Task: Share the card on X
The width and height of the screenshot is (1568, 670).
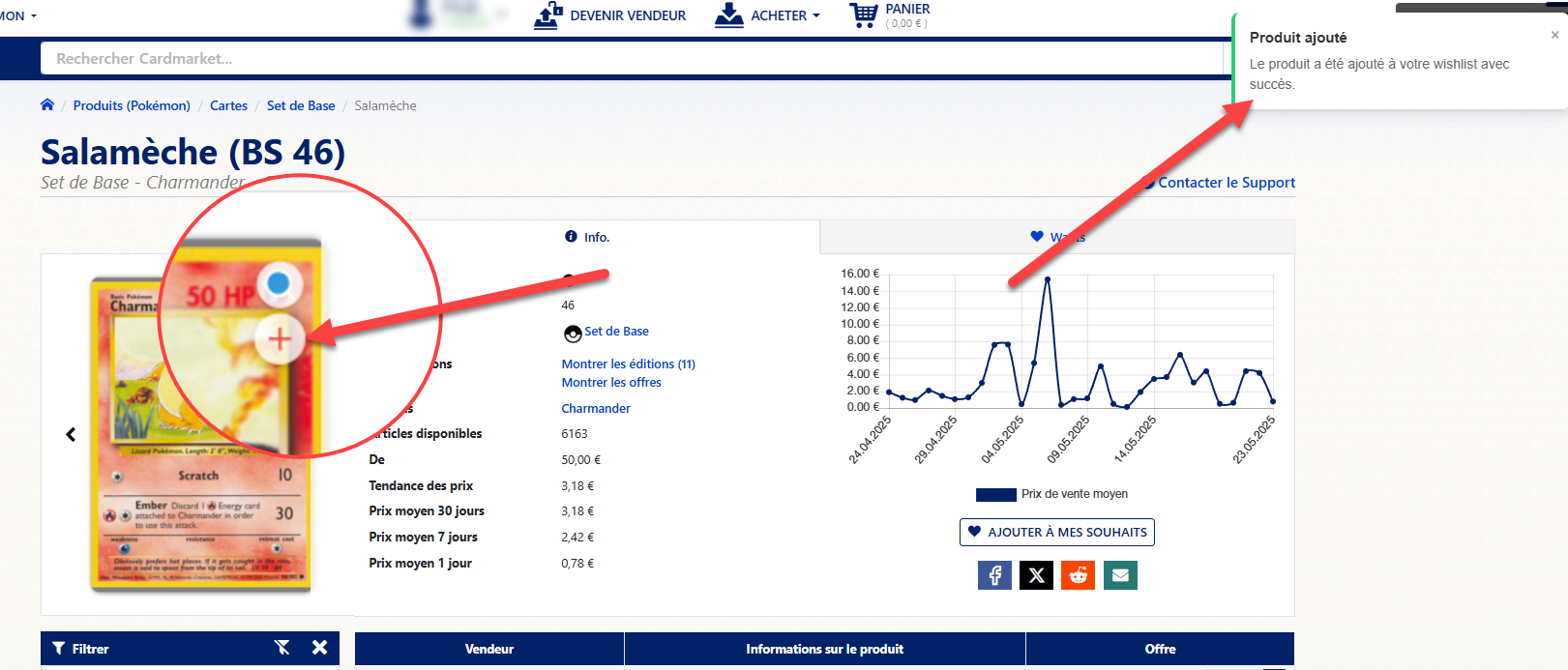Action: 1036,575
